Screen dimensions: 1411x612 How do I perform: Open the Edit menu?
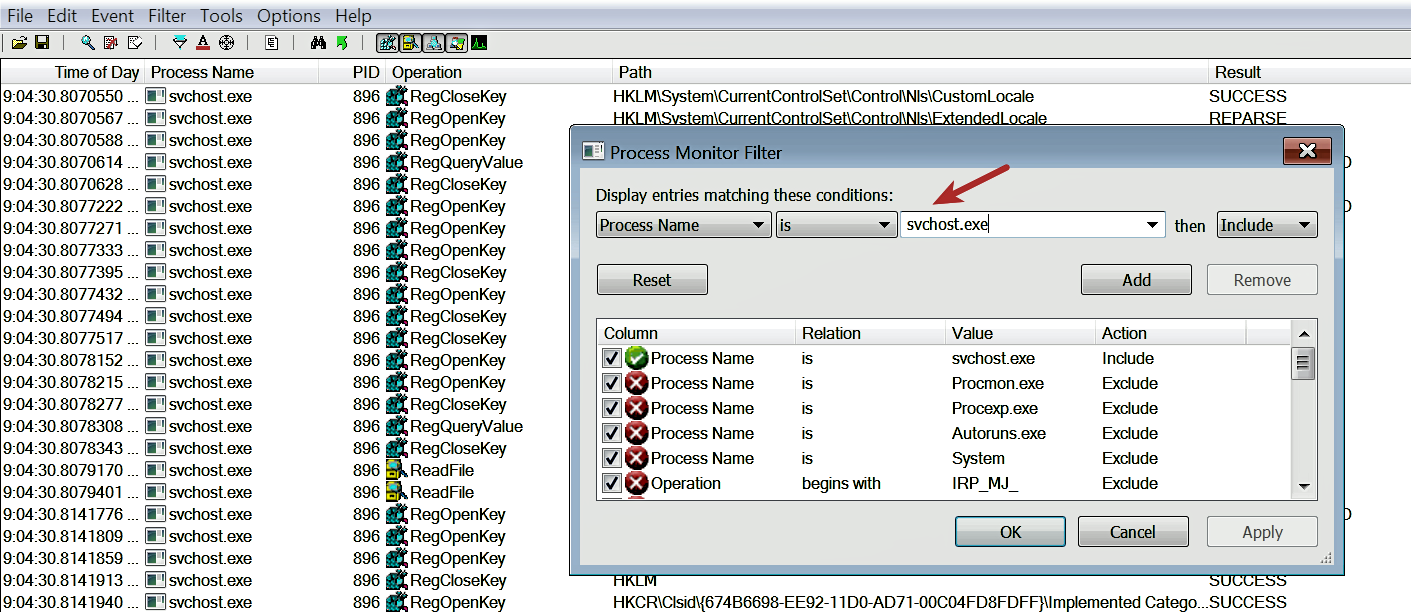pos(62,16)
